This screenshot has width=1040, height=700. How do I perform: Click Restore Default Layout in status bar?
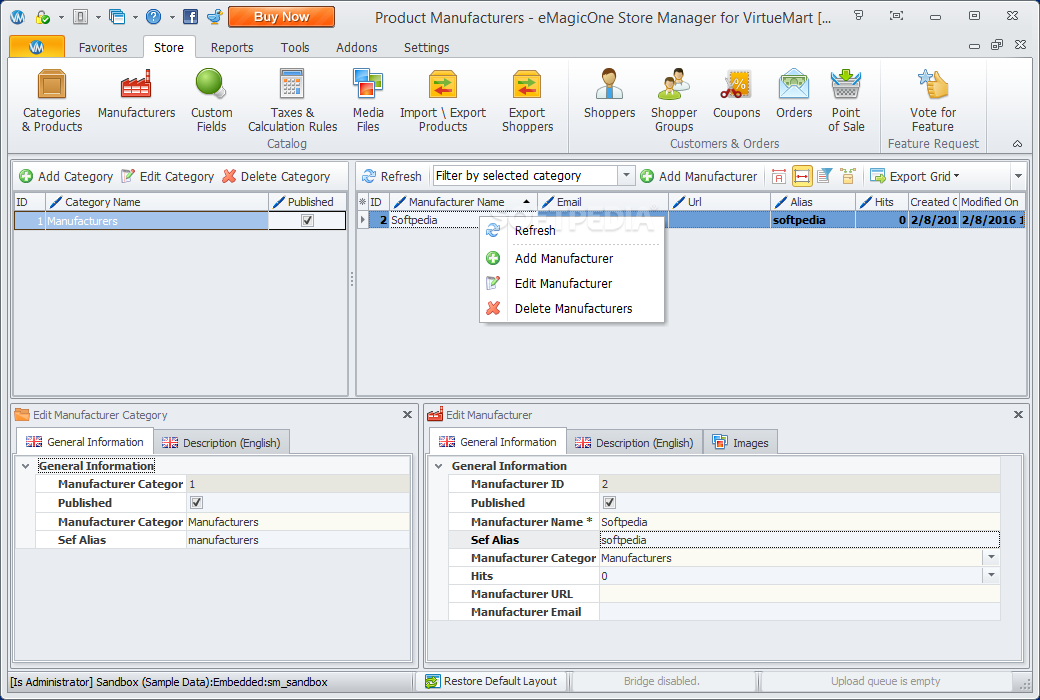pyautogui.click(x=491, y=681)
